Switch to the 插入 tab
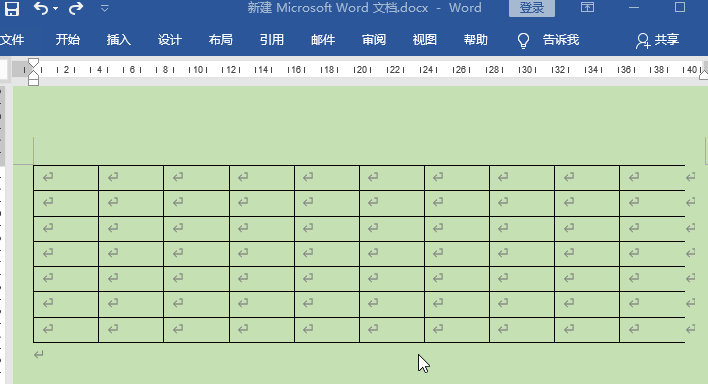The height and width of the screenshot is (384, 708). (x=119, y=40)
